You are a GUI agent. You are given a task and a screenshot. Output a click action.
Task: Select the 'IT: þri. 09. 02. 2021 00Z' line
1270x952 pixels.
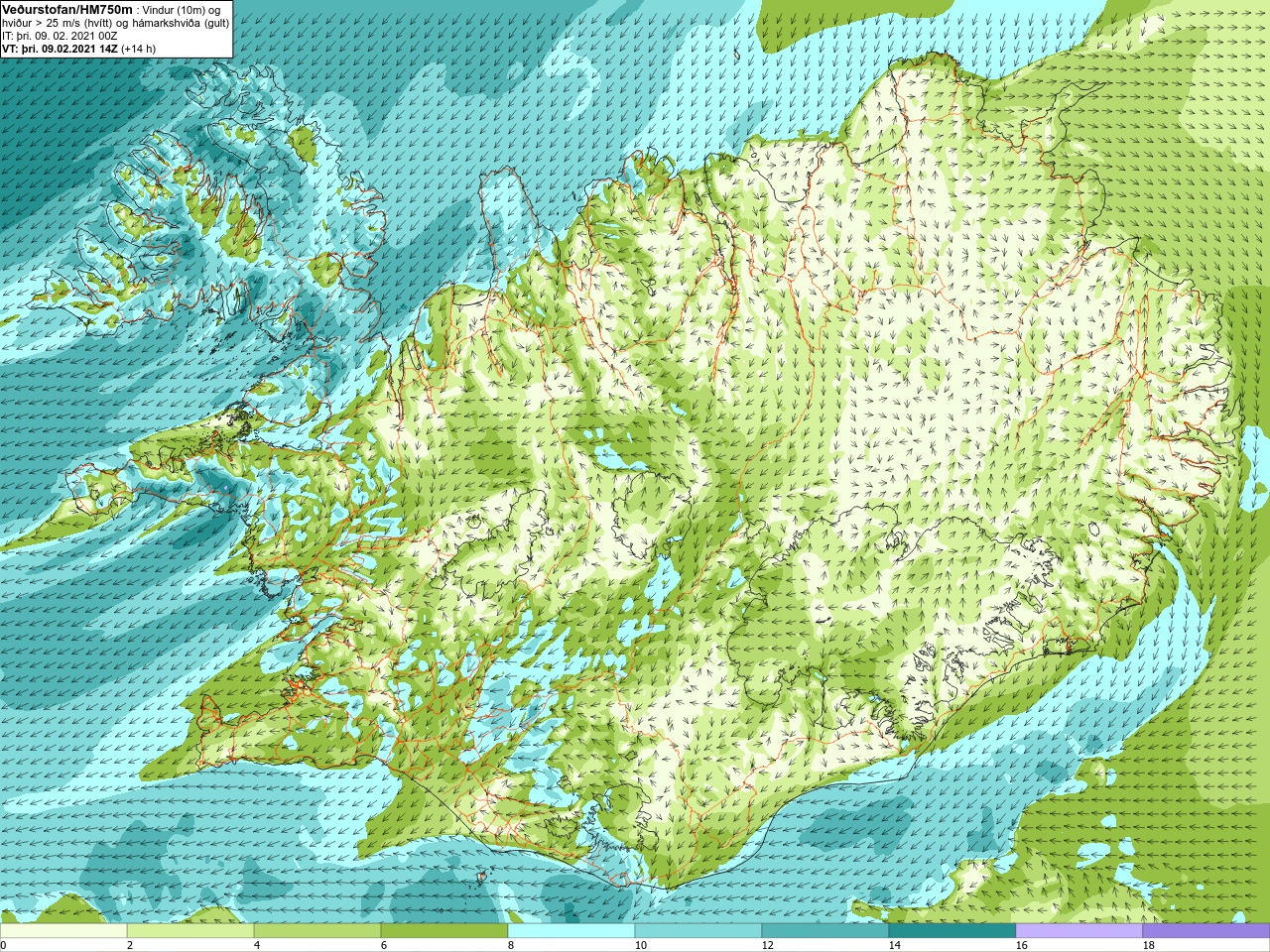[60, 36]
